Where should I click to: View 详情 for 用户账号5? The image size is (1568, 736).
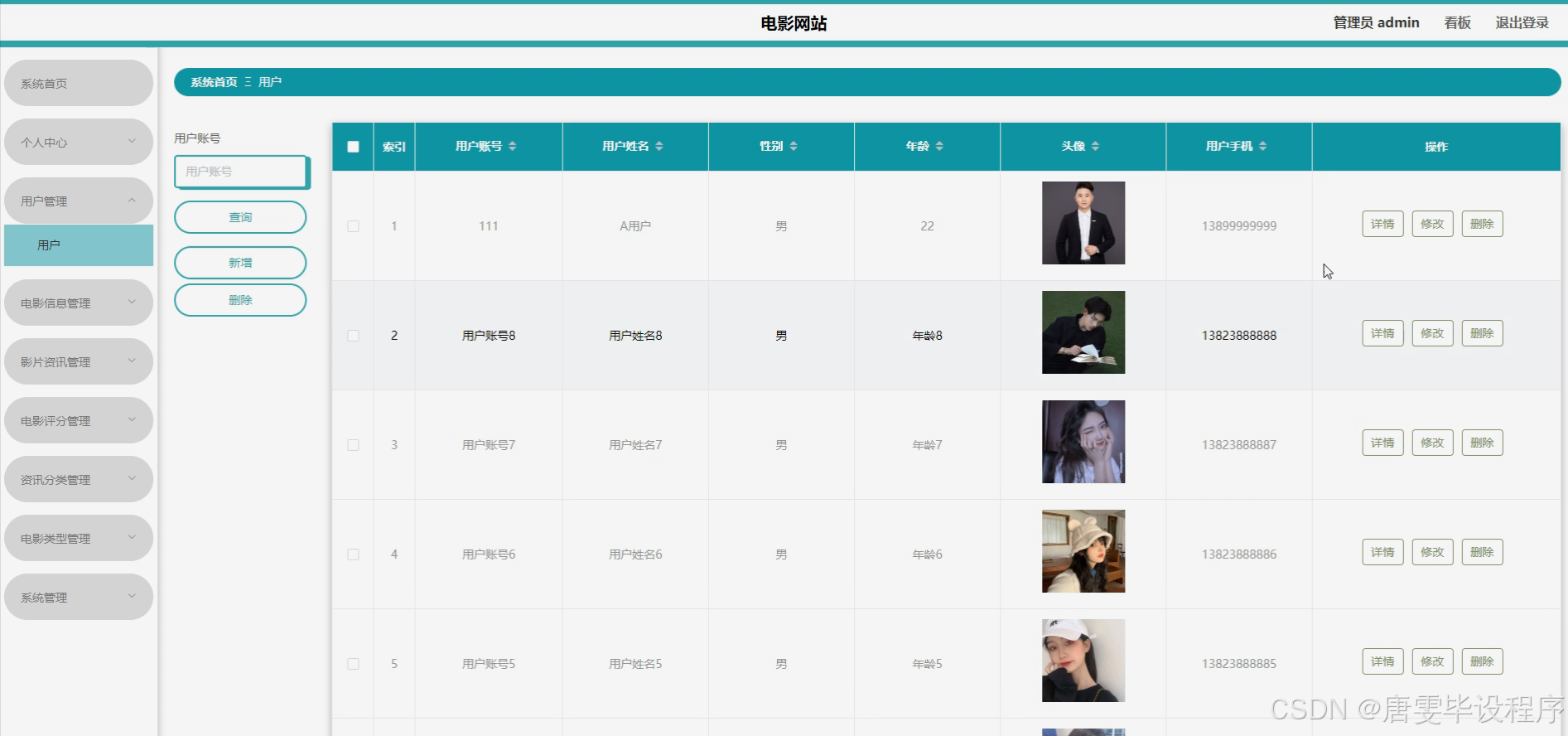pos(1382,661)
